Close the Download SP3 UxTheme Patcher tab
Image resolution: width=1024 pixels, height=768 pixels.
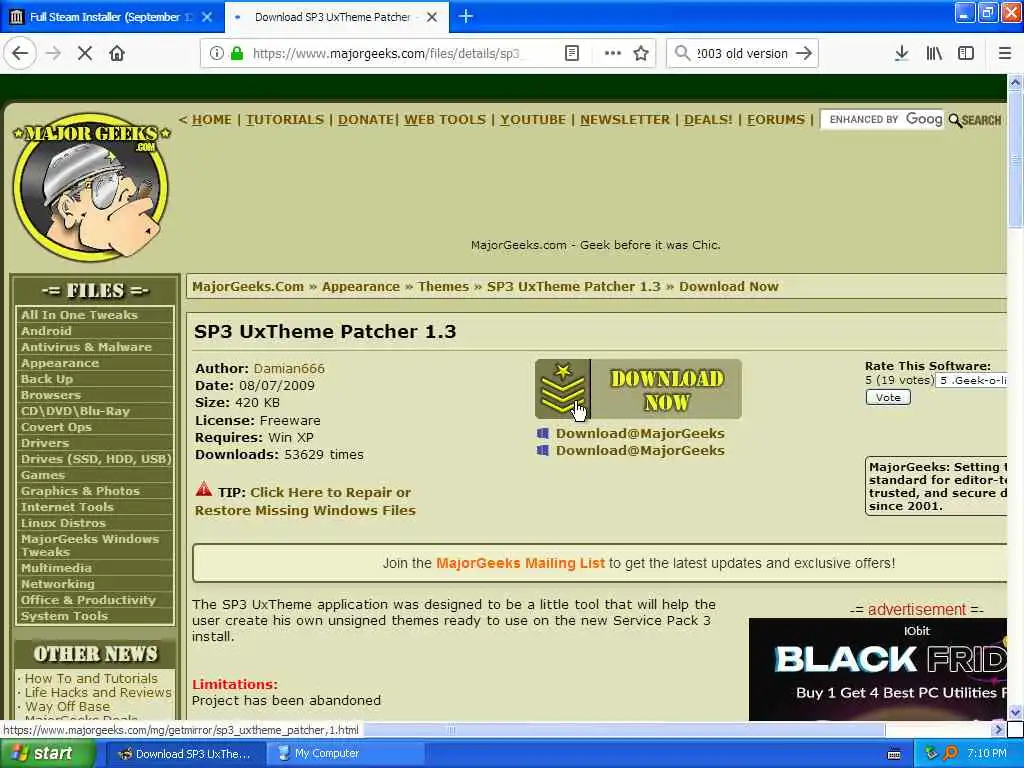[x=432, y=17]
